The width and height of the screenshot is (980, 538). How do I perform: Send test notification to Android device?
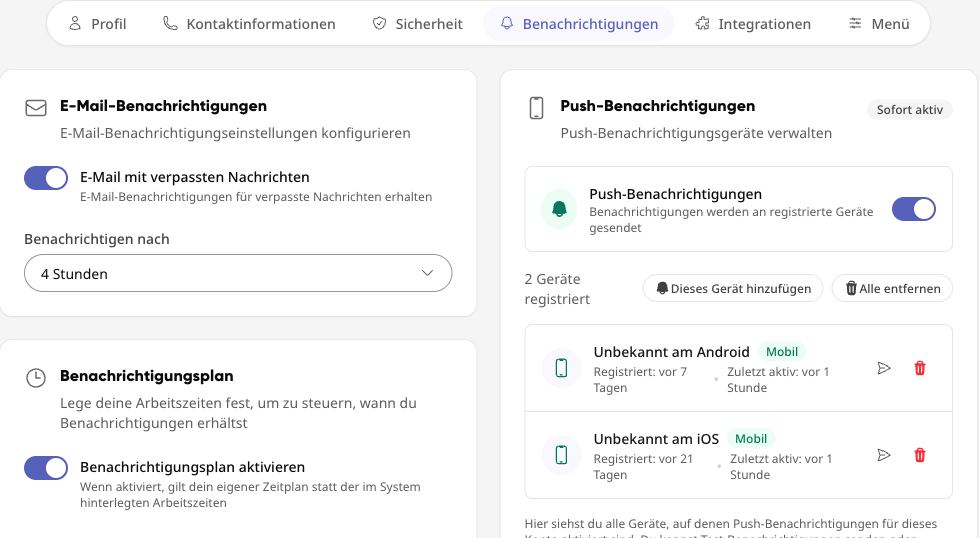pos(884,368)
